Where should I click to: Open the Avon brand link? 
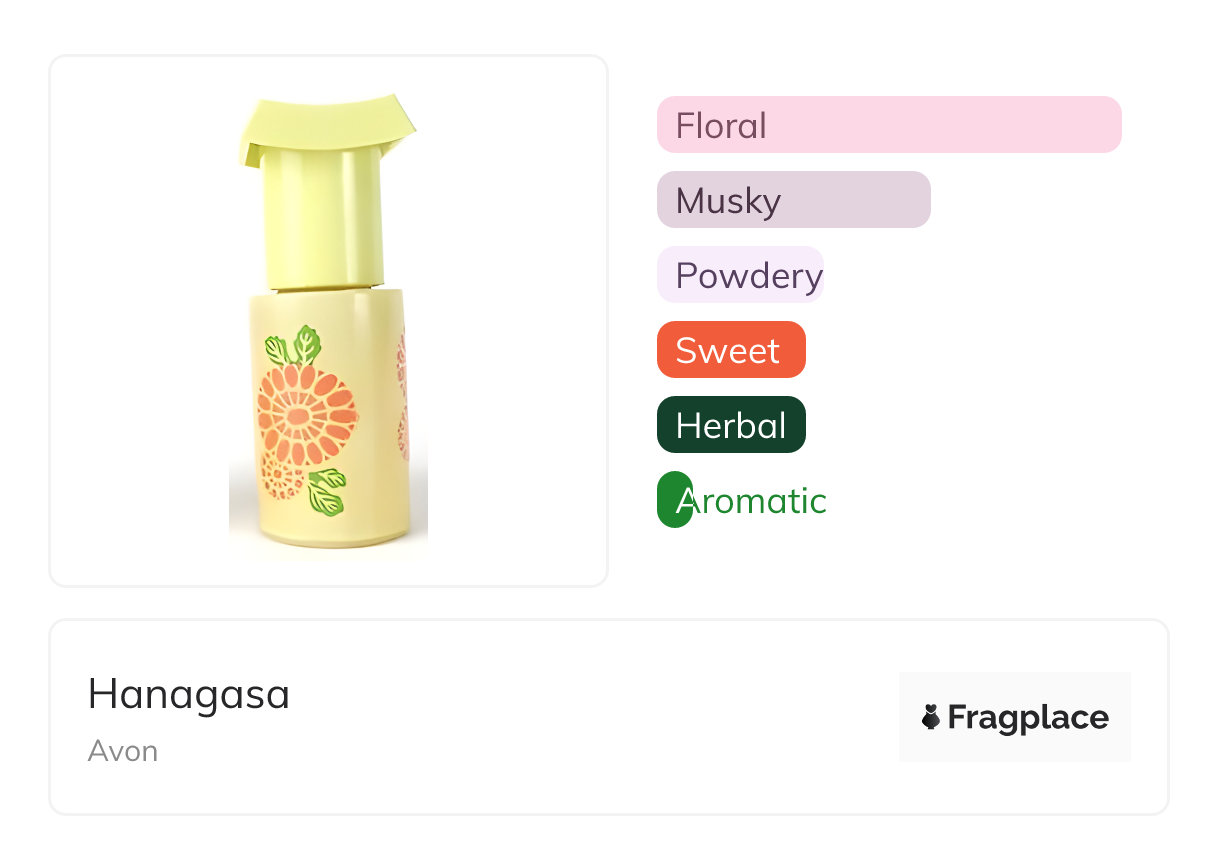(123, 751)
